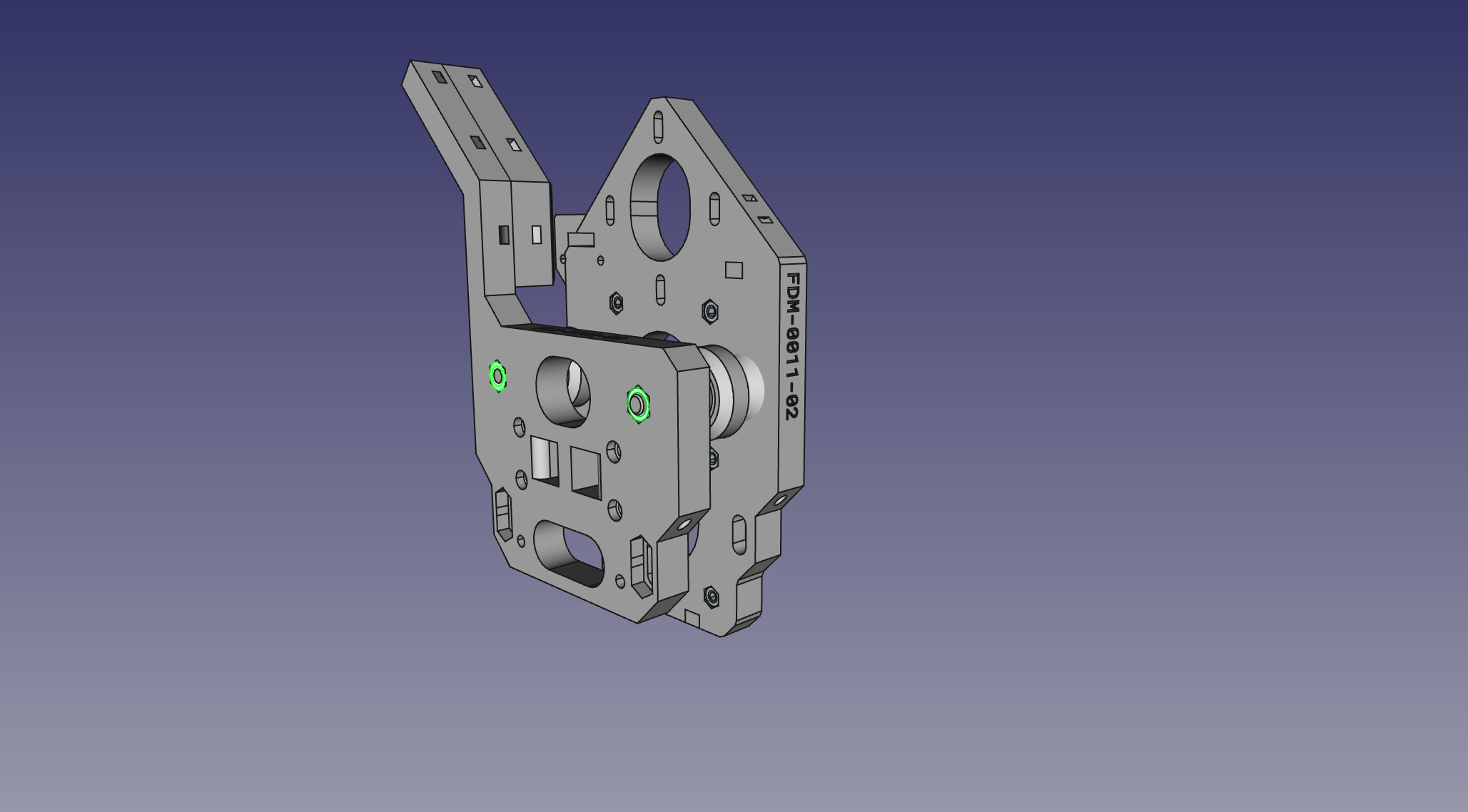1468x812 pixels.
Task: Select the FDM-0011-02 embossed text
Action: [792, 346]
